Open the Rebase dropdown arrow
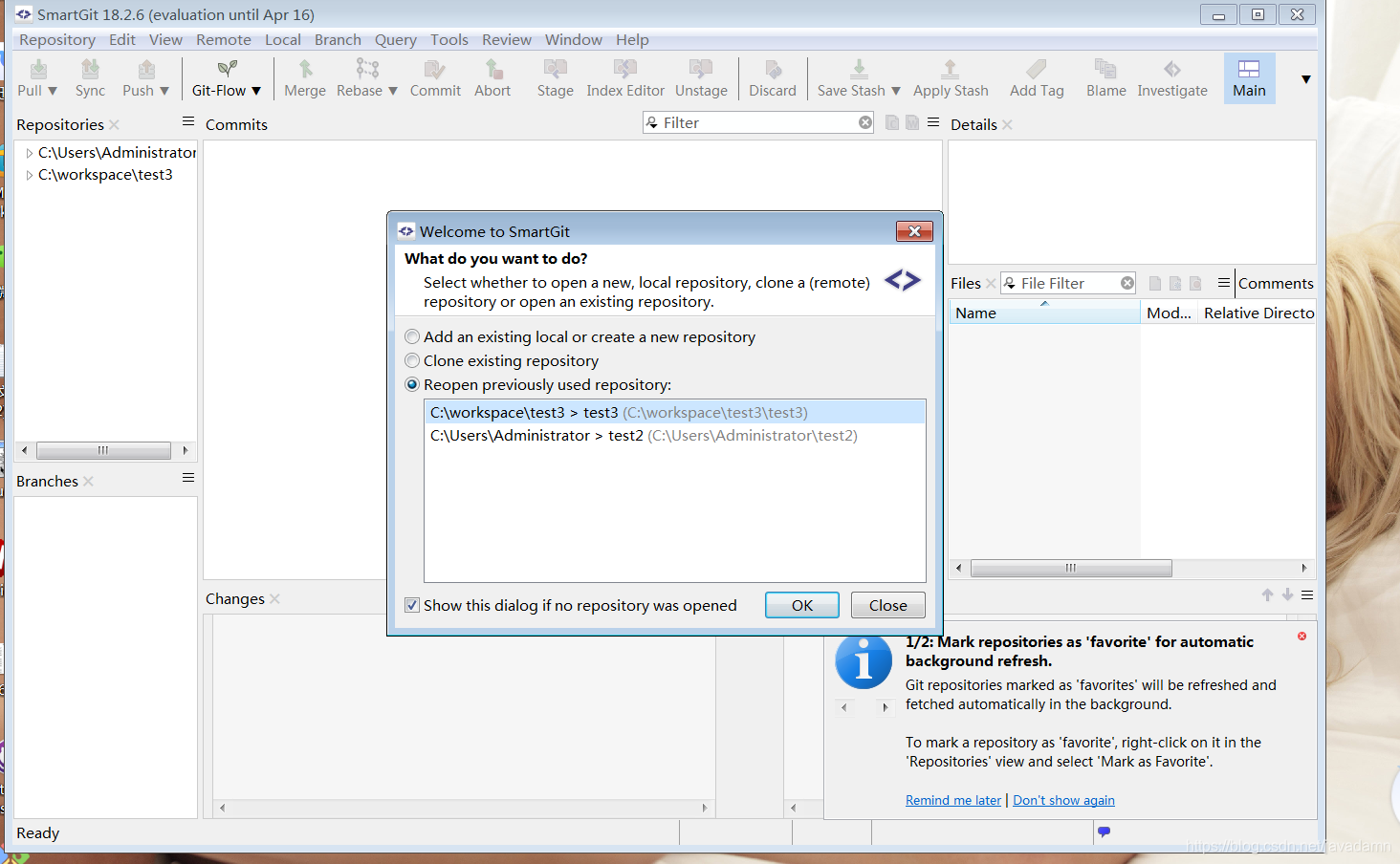The width and height of the screenshot is (1400, 864). pos(392,91)
